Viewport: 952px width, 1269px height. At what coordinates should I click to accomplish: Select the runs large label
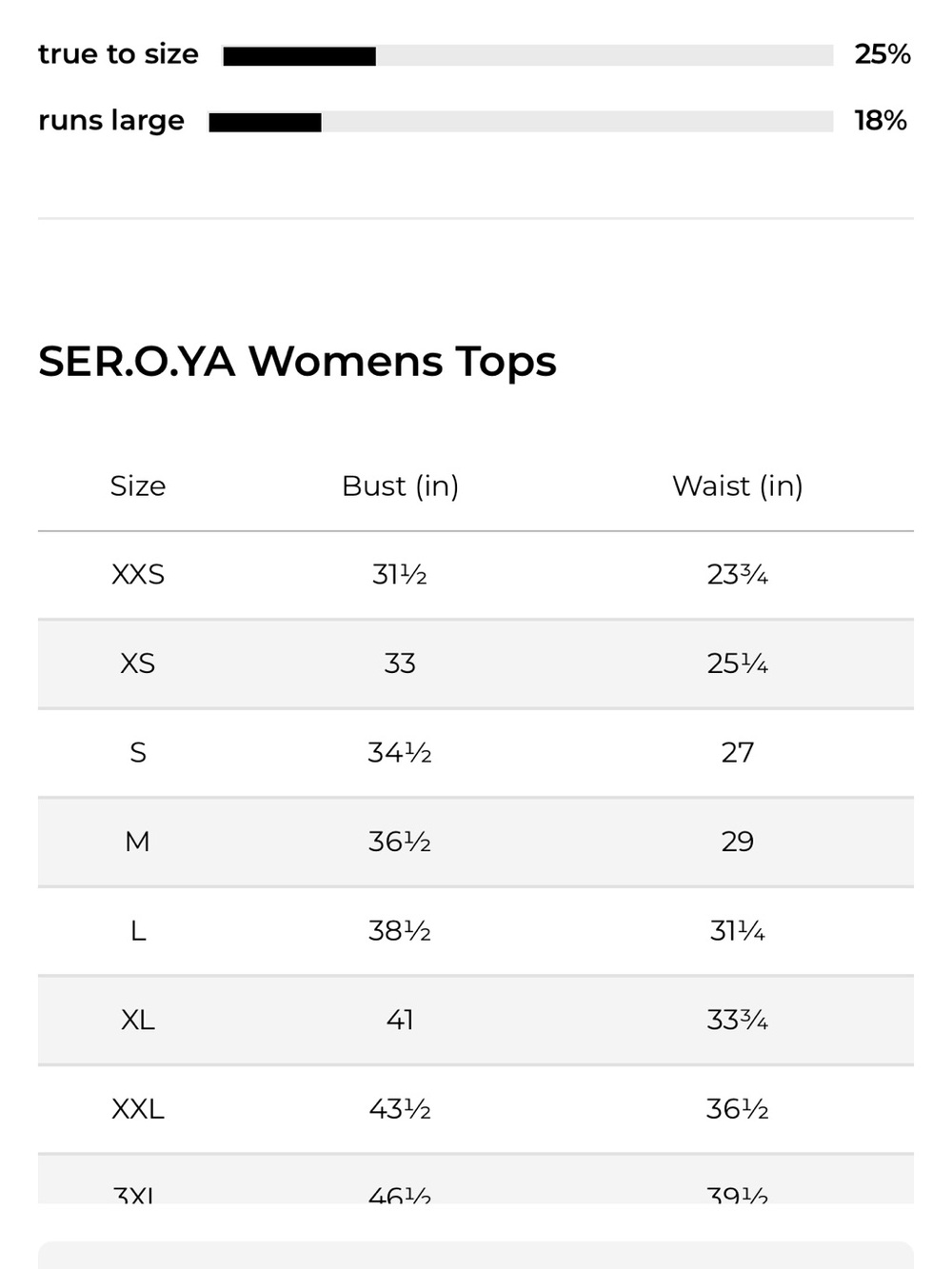pos(111,121)
